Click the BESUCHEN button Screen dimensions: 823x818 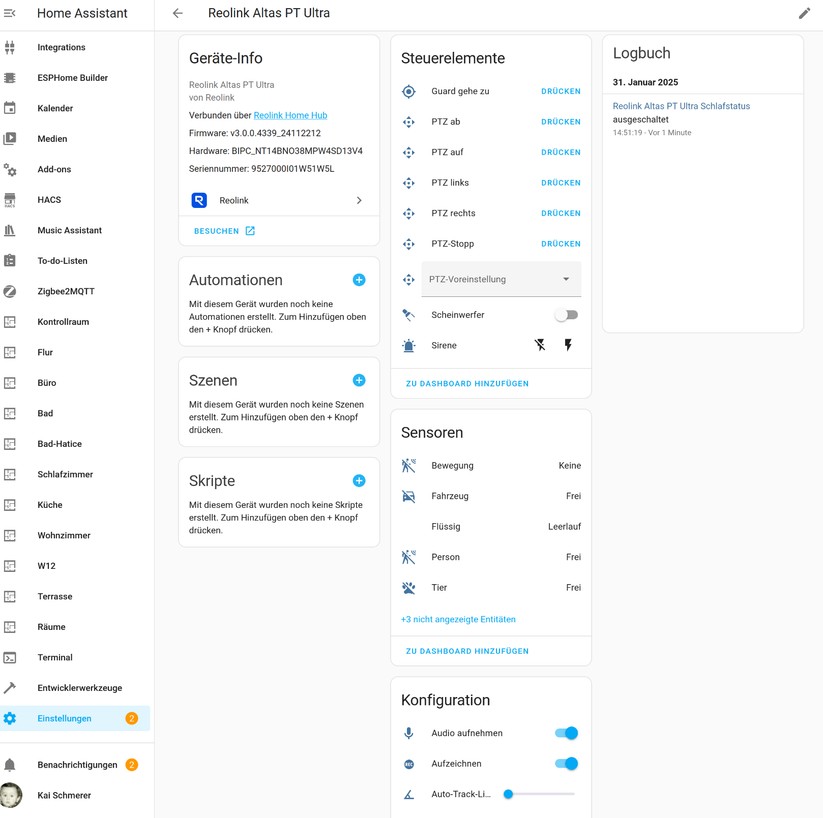point(224,231)
